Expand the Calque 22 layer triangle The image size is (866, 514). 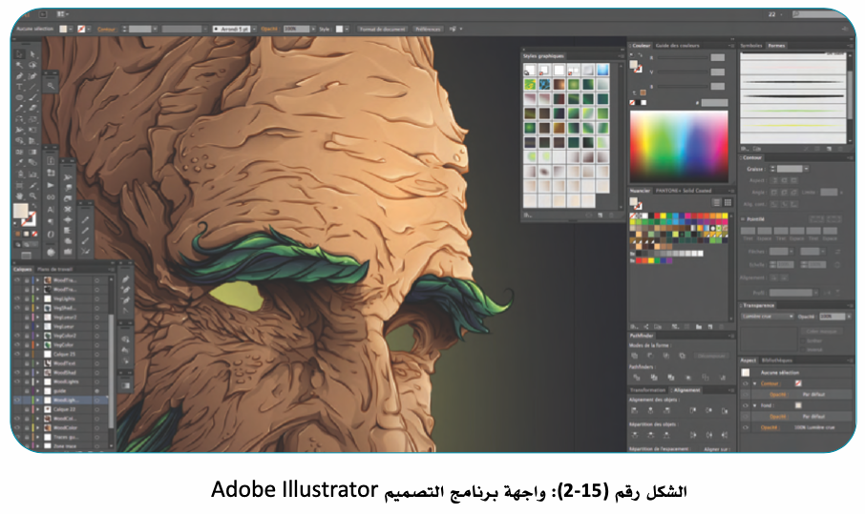pyautogui.click(x=38, y=409)
